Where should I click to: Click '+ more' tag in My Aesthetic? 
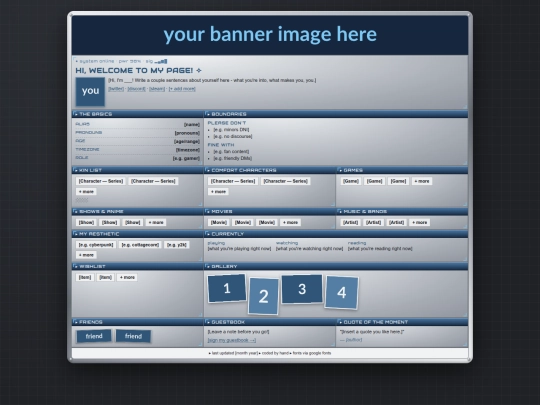(x=86, y=255)
